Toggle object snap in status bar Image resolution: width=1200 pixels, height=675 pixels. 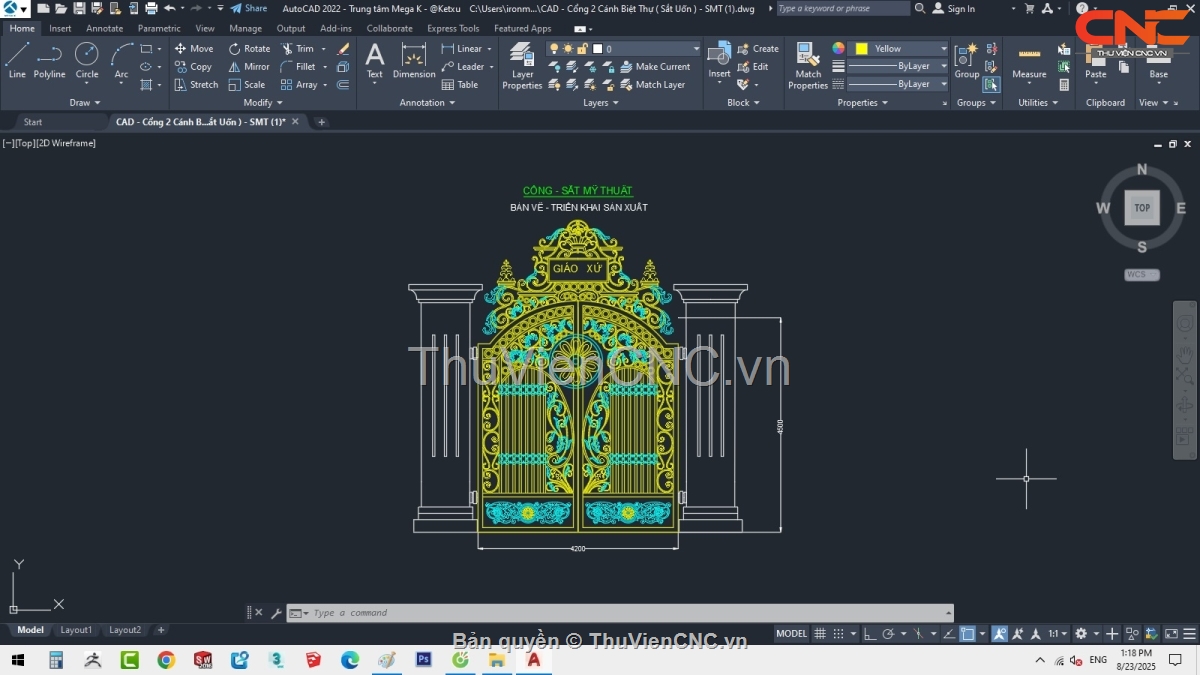point(967,633)
